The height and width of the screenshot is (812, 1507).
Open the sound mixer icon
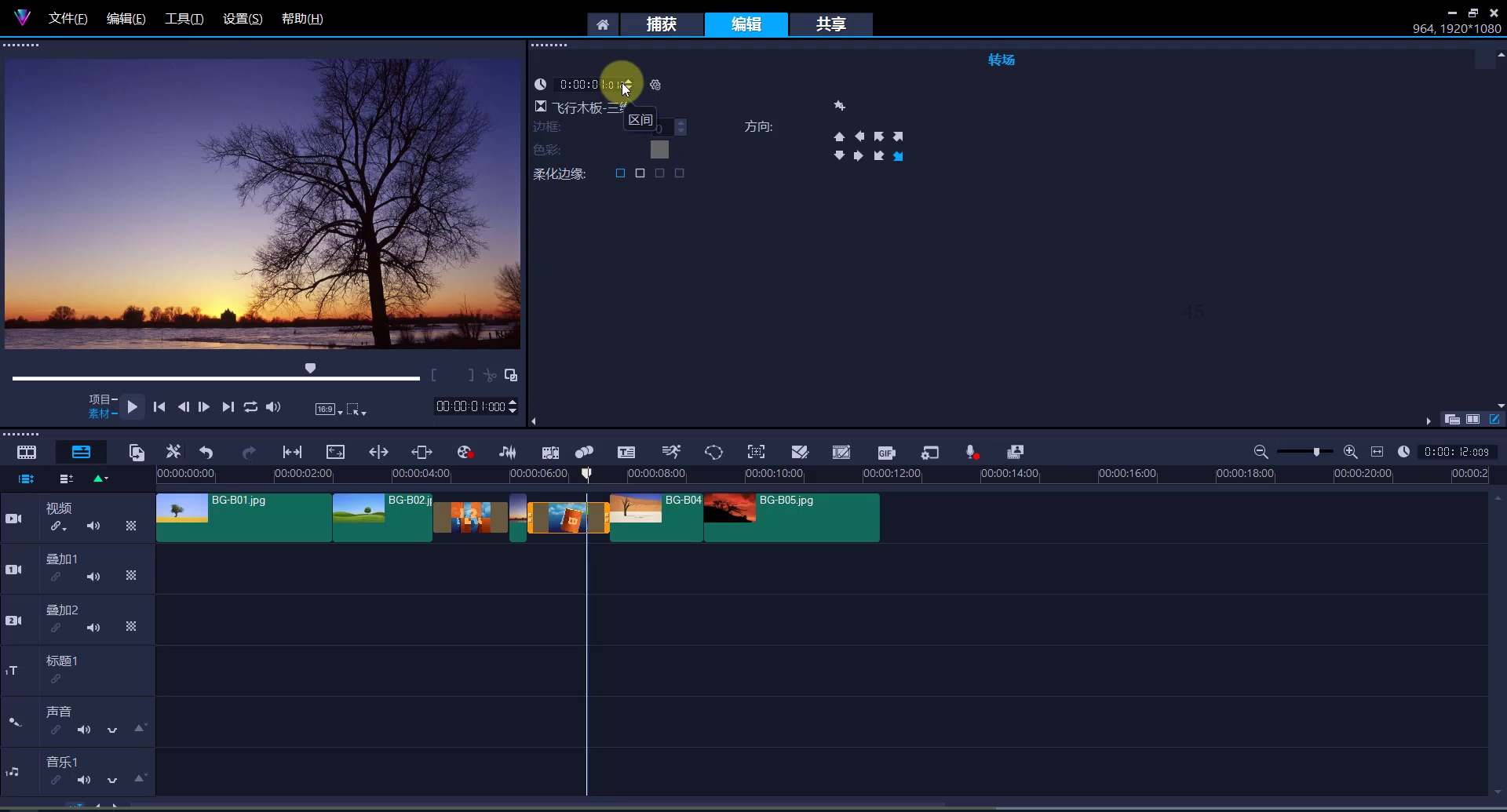click(x=508, y=452)
